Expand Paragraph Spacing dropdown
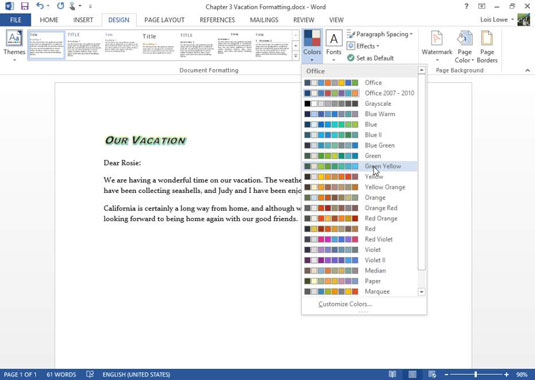This screenshot has height=380, width=535. (x=380, y=34)
